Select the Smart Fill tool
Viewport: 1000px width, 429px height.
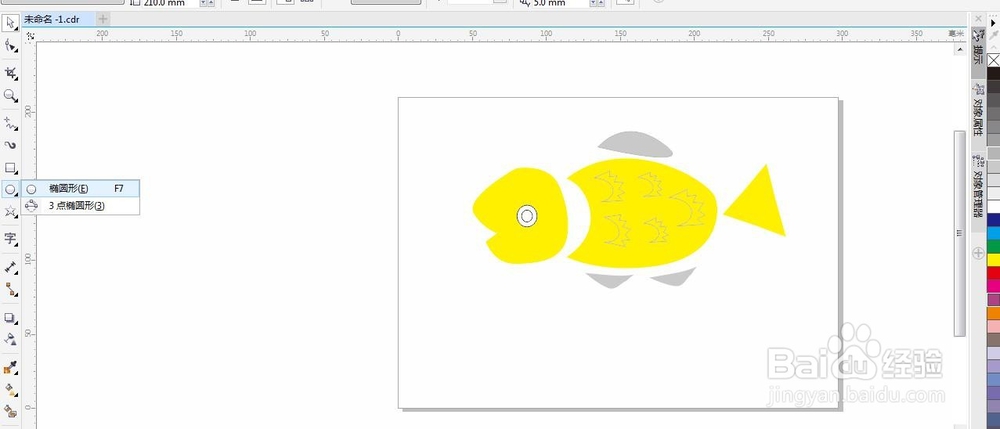pyautogui.click(x=10, y=411)
